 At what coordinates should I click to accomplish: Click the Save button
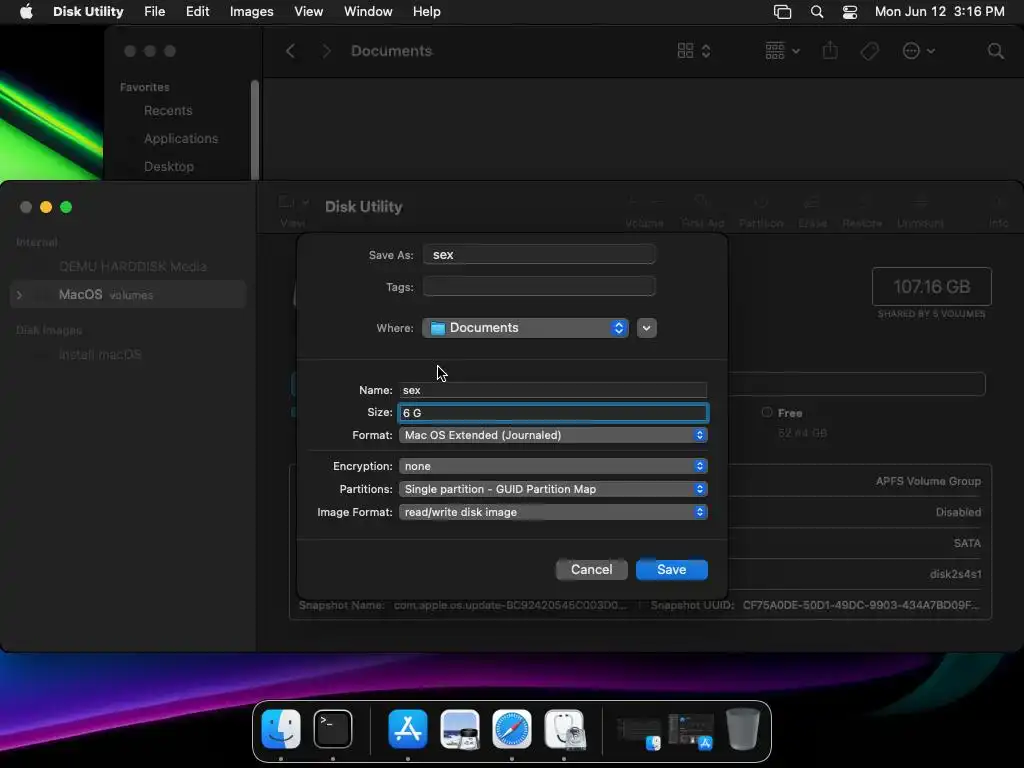tap(671, 569)
